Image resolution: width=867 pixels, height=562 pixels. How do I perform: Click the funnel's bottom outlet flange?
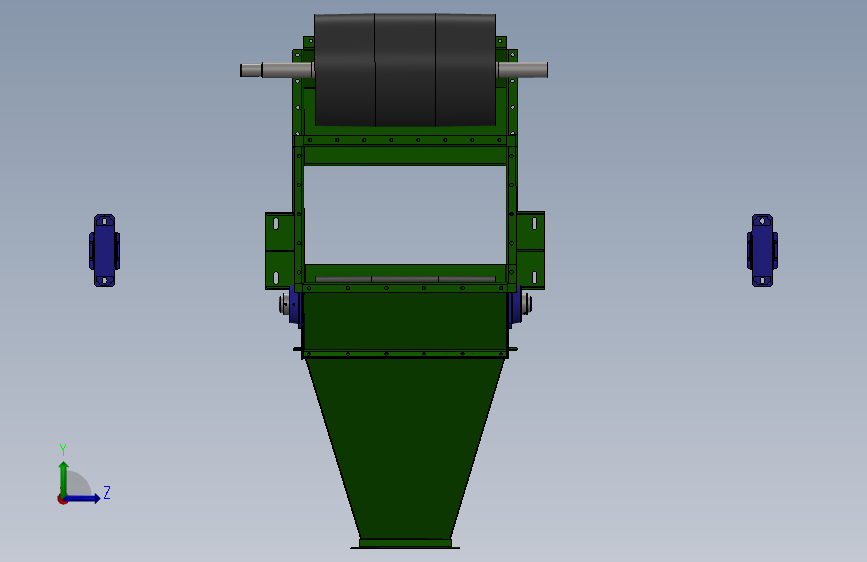pos(405,544)
